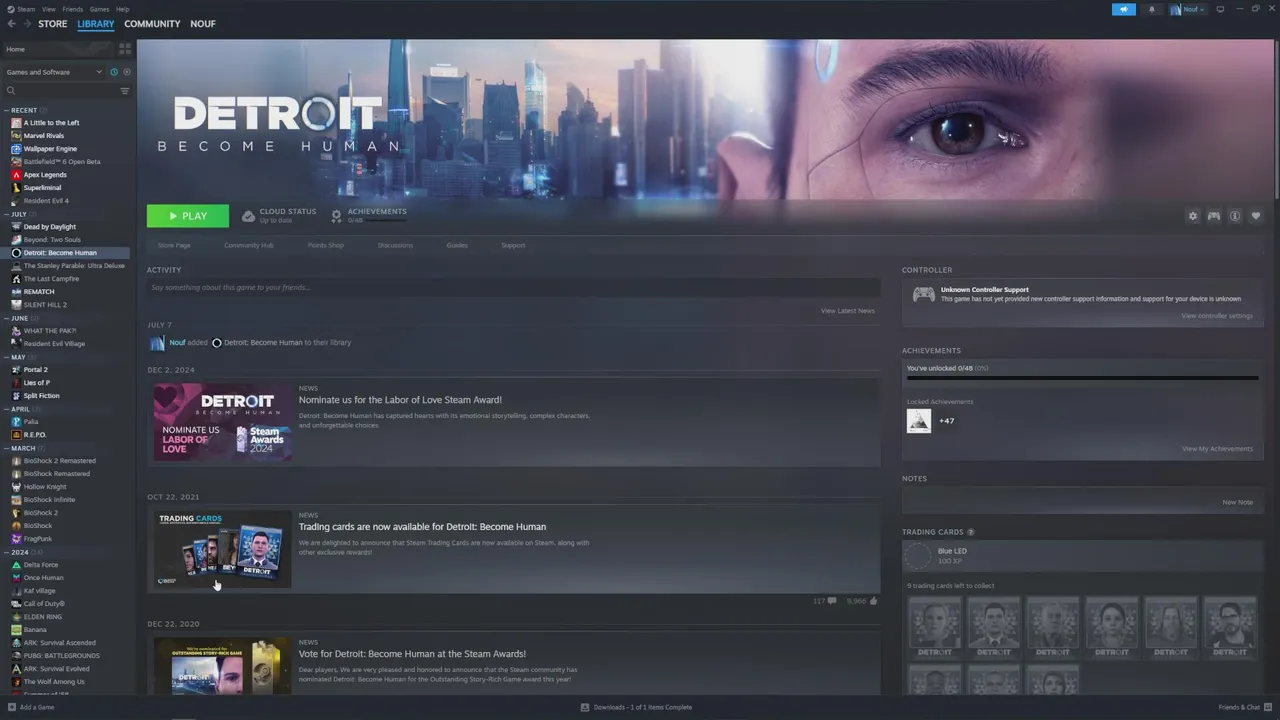Collapse the JUNE section
The width and height of the screenshot is (1280, 720).
click(6, 318)
